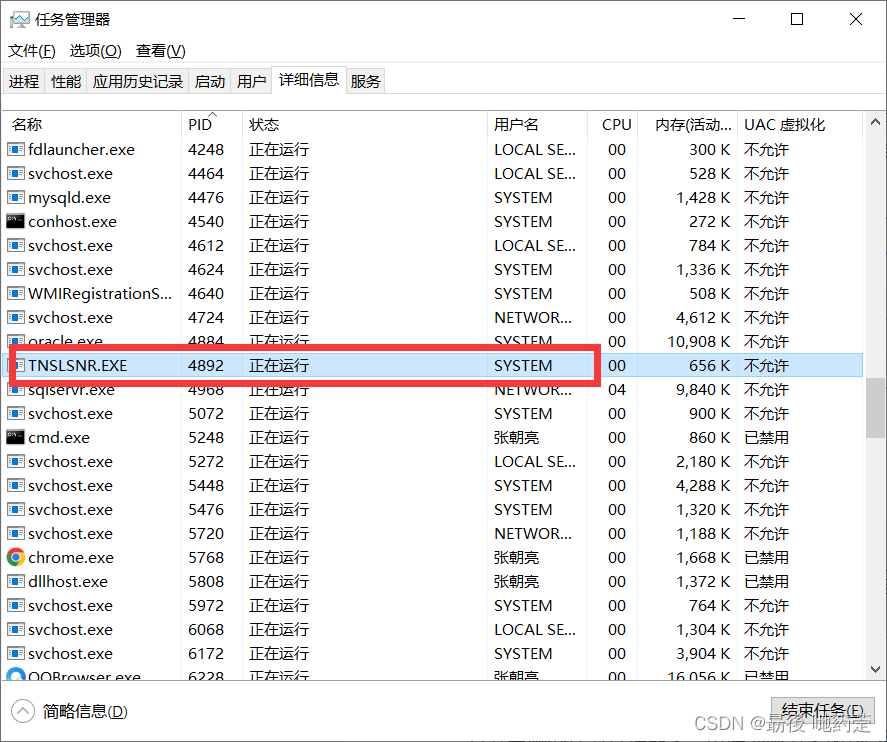The height and width of the screenshot is (742, 887).
Task: Click the 结束任务(E) button
Action: tap(823, 710)
